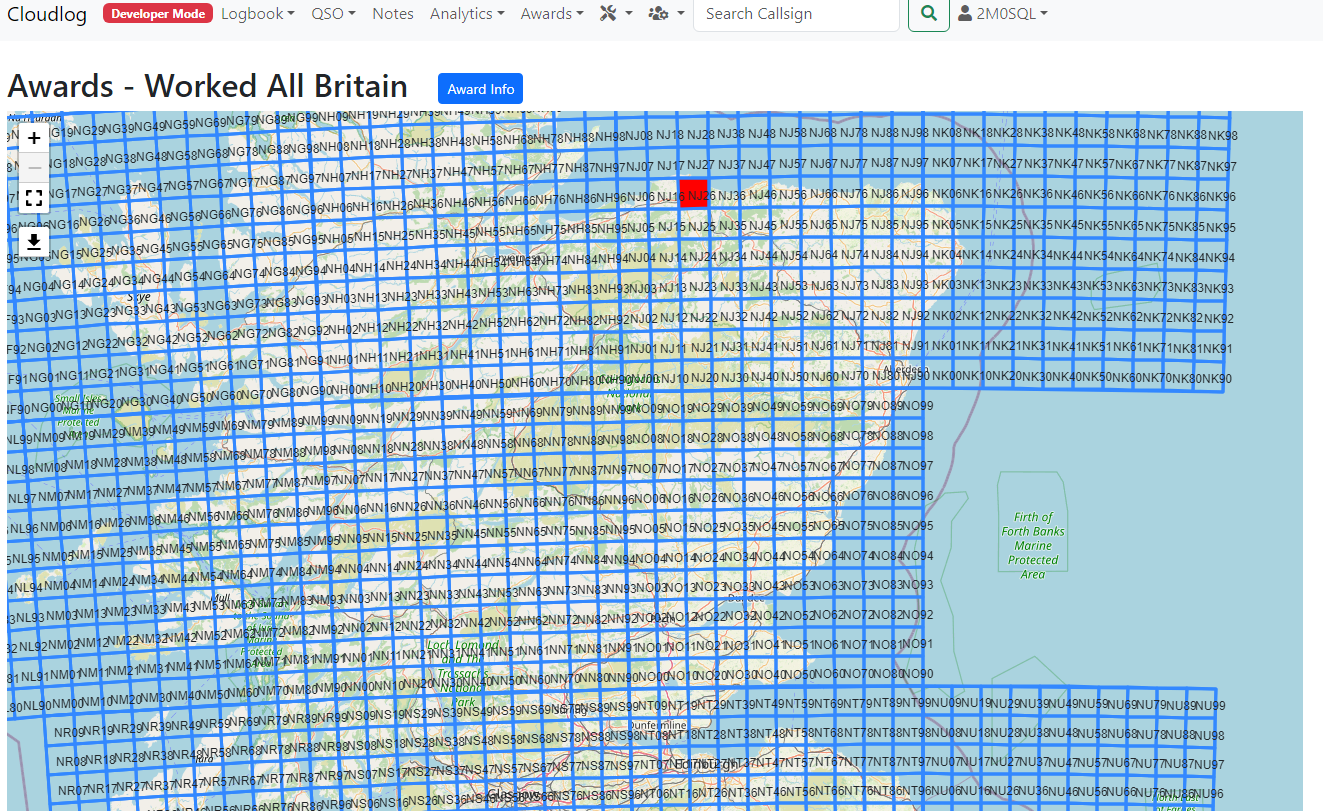
Task: Click the Firth of Forth Banks map label
Action: click(1033, 546)
